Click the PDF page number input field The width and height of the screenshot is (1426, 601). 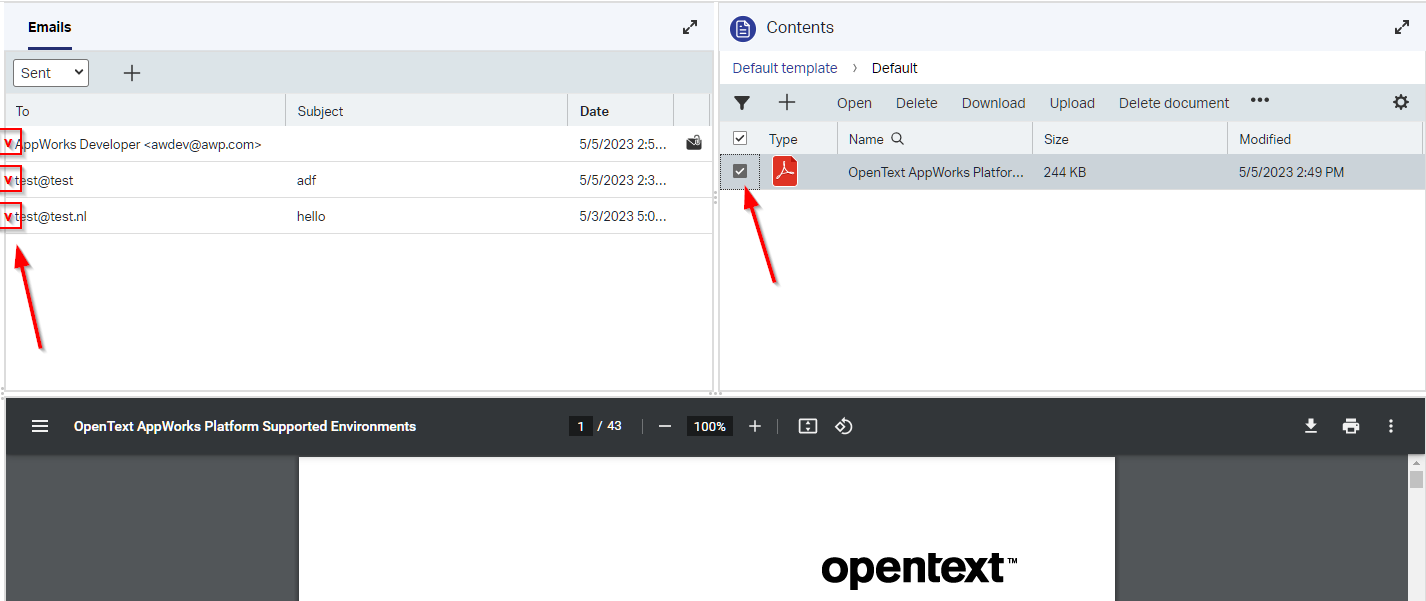(x=581, y=426)
